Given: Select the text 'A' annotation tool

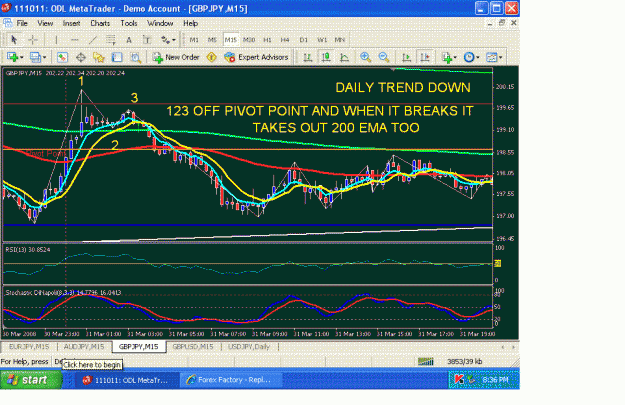Looking at the screenshot, I should tap(129, 40).
